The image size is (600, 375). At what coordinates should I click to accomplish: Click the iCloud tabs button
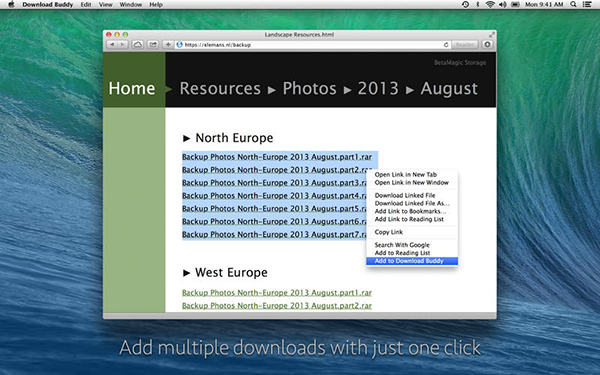click(x=138, y=45)
